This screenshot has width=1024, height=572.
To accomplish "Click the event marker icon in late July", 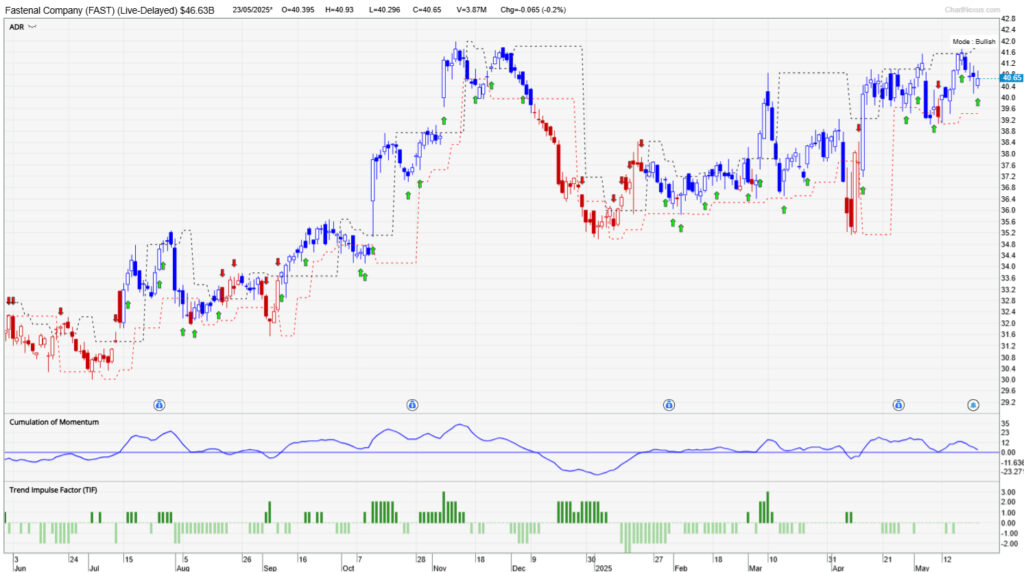I will point(159,405).
